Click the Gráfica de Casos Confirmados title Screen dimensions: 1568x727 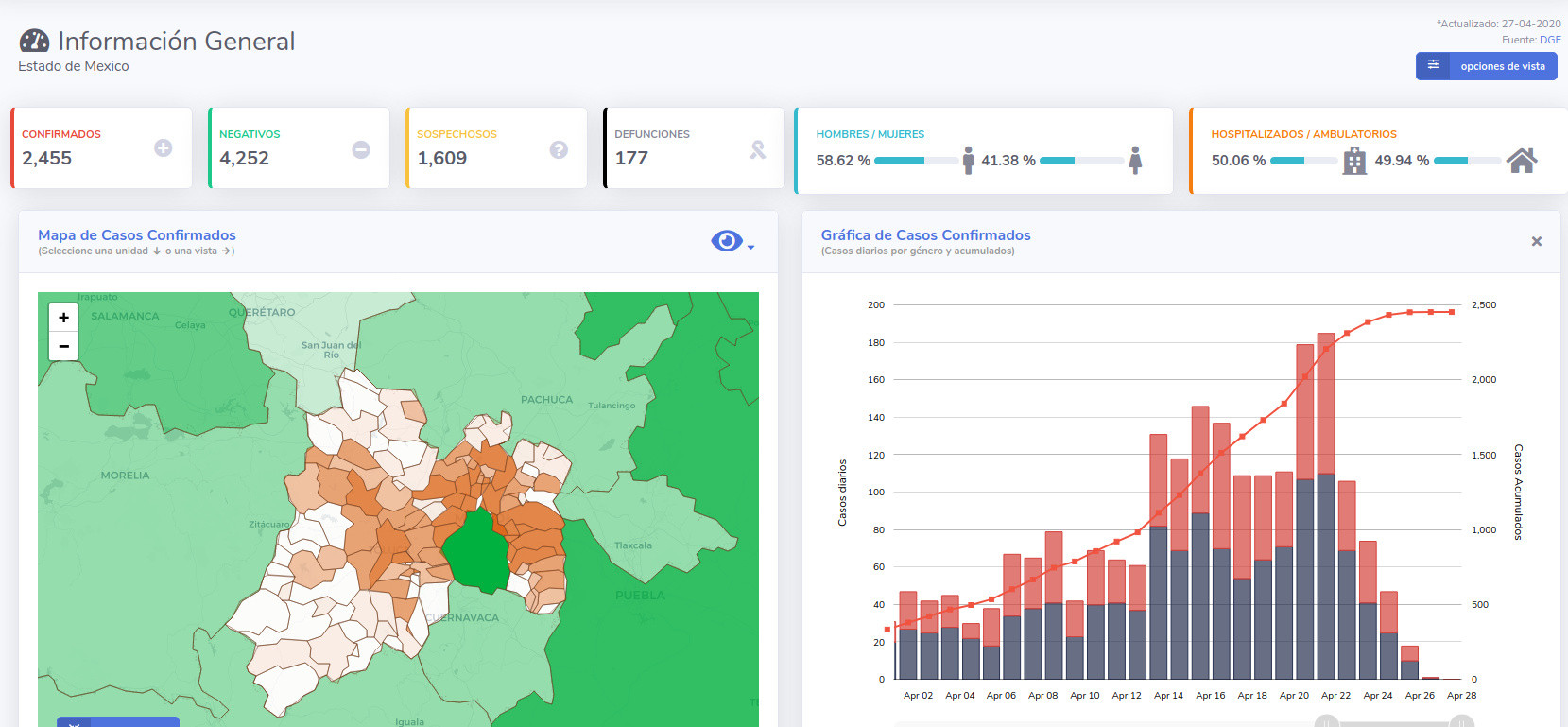[x=925, y=235]
